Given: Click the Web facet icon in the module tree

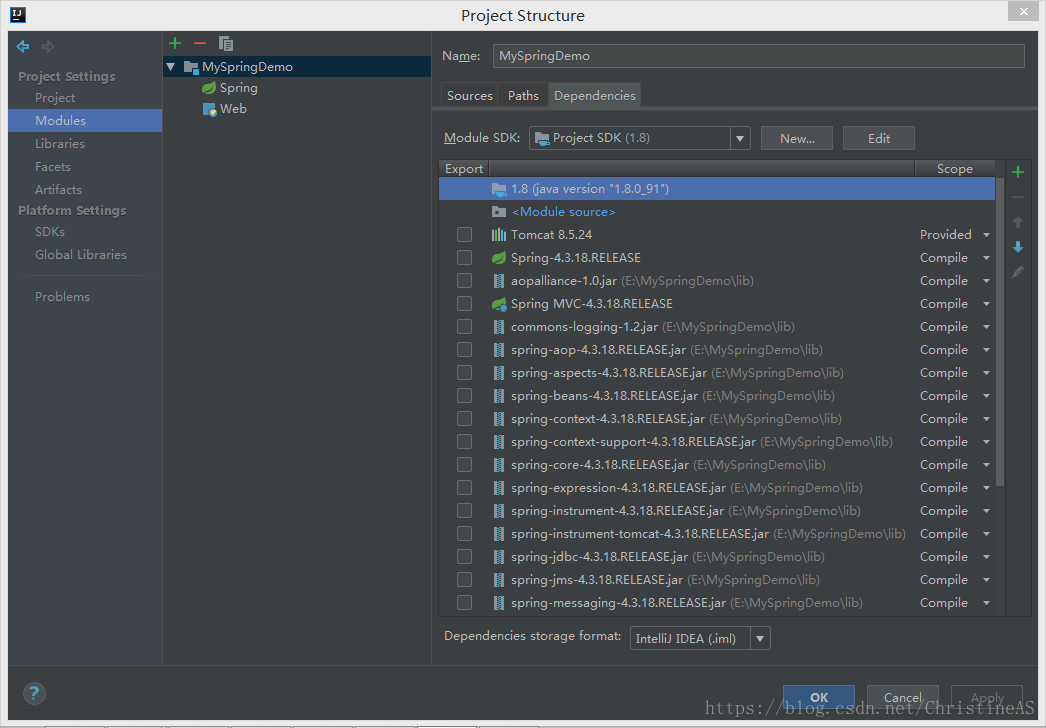Looking at the screenshot, I should pyautogui.click(x=209, y=109).
